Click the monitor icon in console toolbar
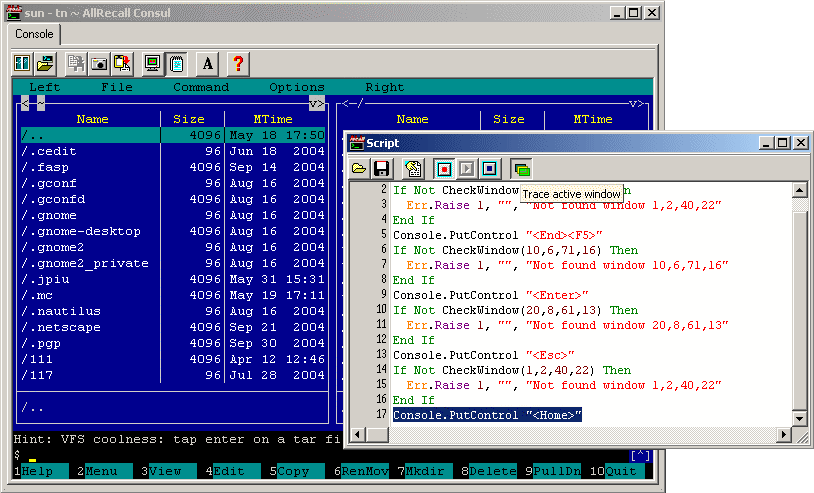Image resolution: width=814 pixels, height=493 pixels. [153, 63]
